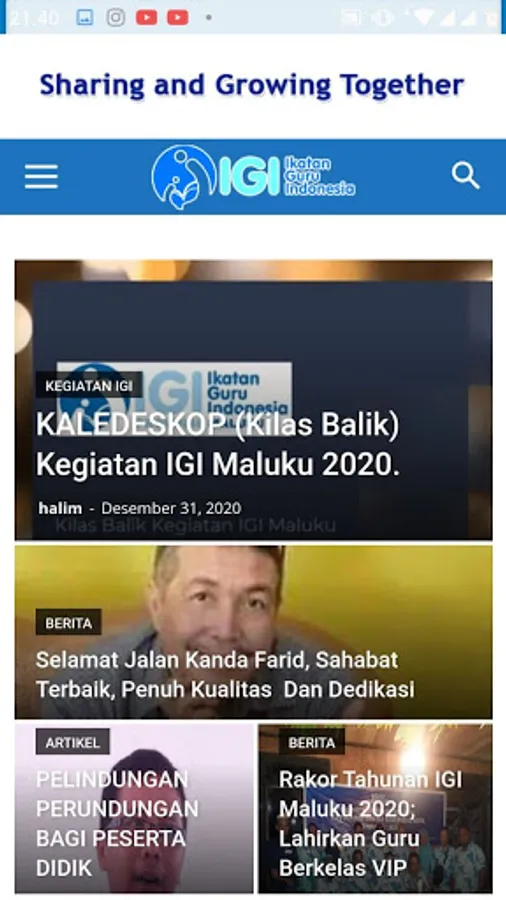The image size is (506, 900).
Task: Tap the image notification icon in status bar
Action: pos(85,17)
